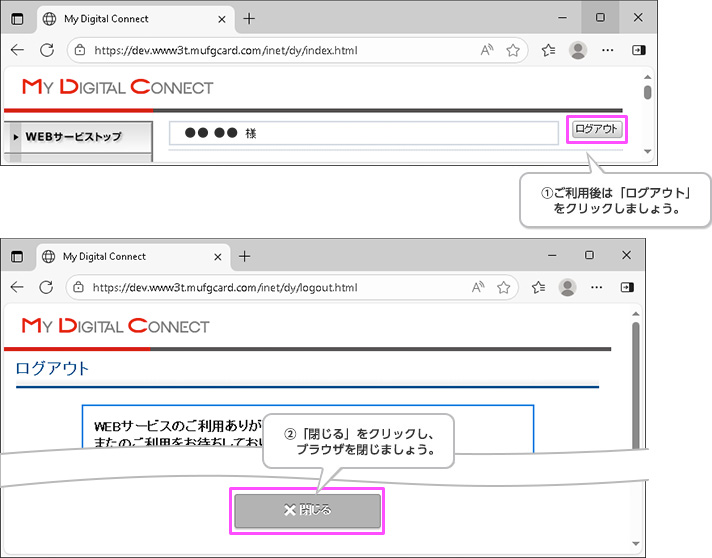Viewport: 712px width, 558px height.
Task: Open the tab actions menu in the upper window
Action: [x=17, y=18]
